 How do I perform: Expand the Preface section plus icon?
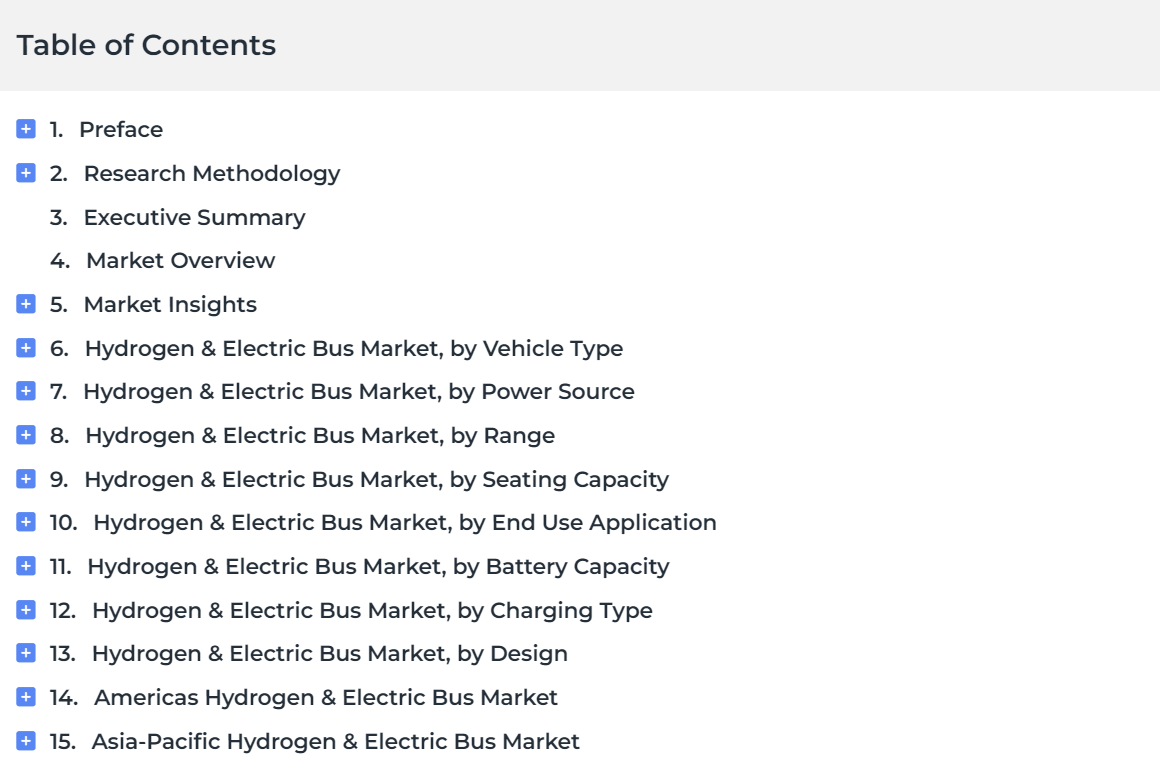point(26,129)
